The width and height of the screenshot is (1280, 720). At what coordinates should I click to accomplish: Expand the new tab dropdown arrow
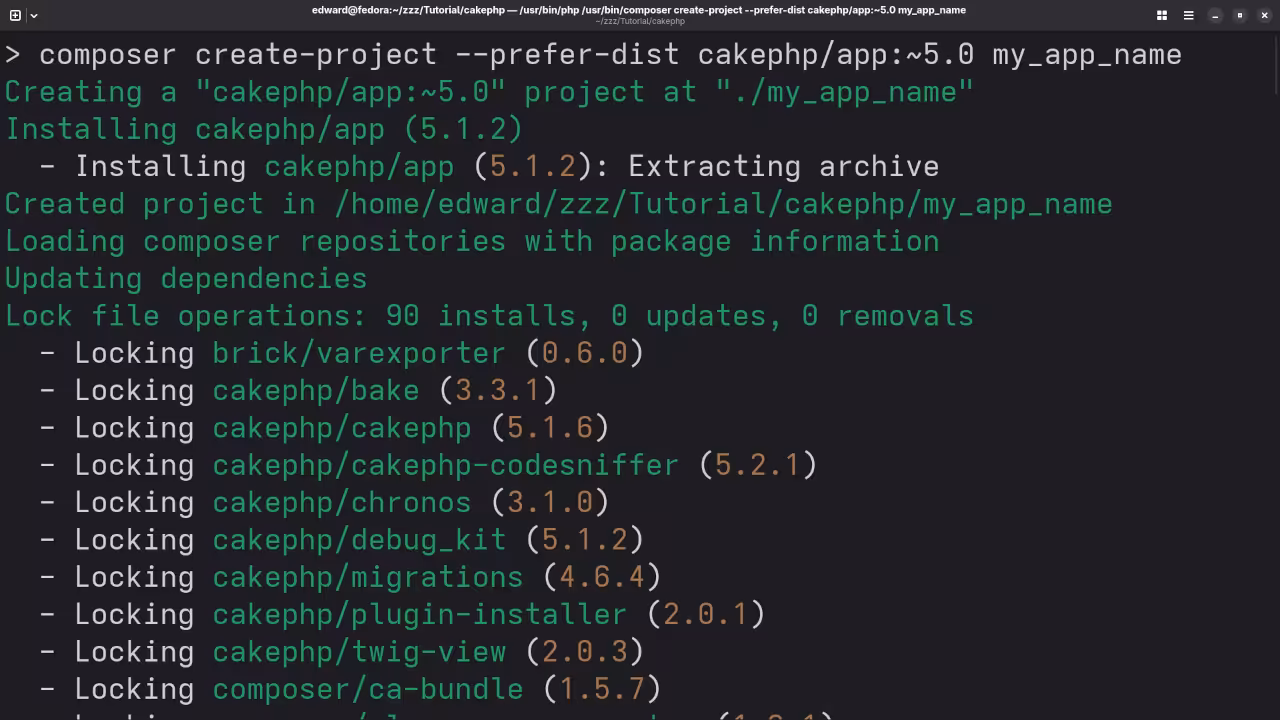[34, 15]
